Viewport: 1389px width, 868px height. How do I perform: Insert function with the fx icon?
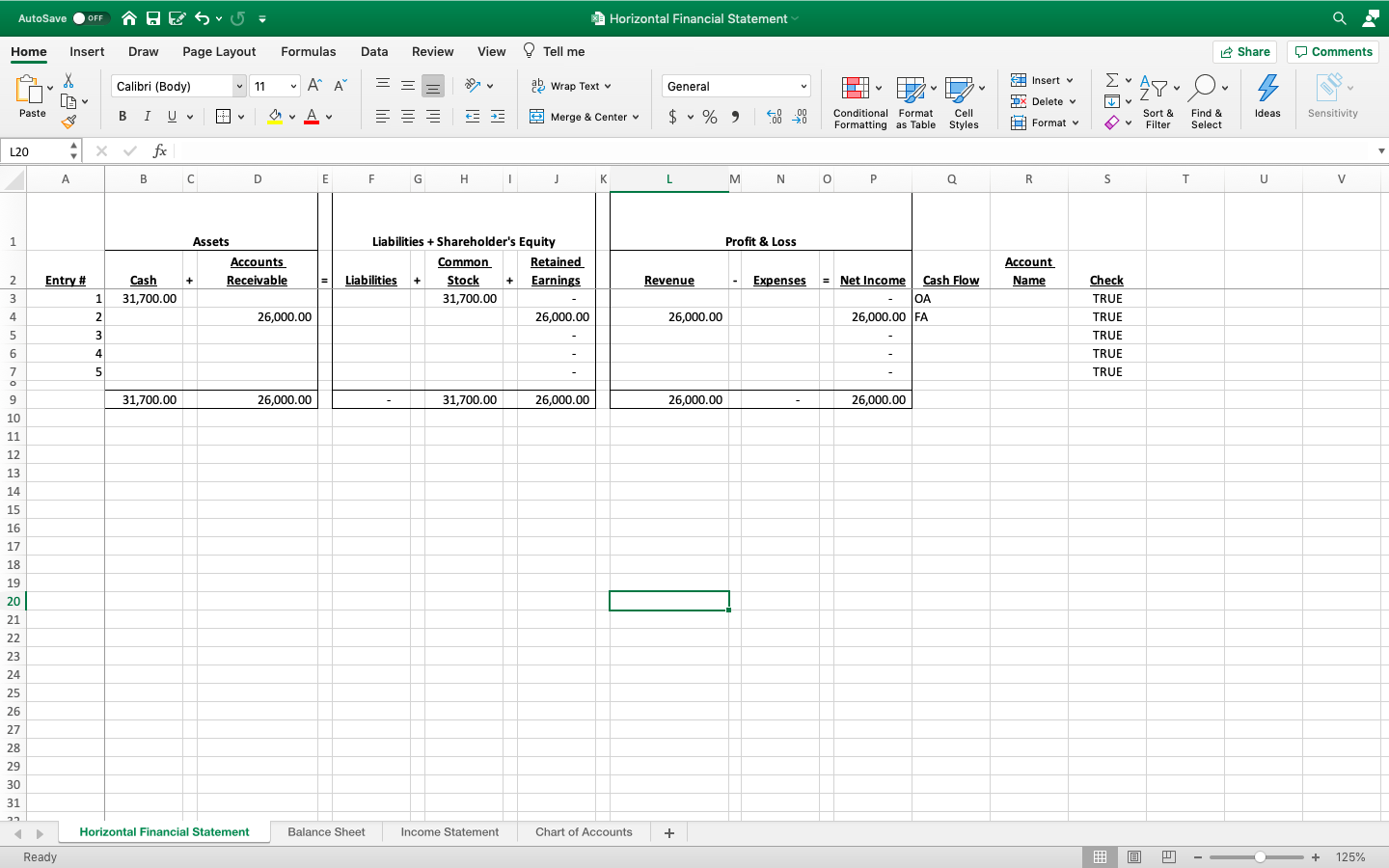click(x=160, y=151)
